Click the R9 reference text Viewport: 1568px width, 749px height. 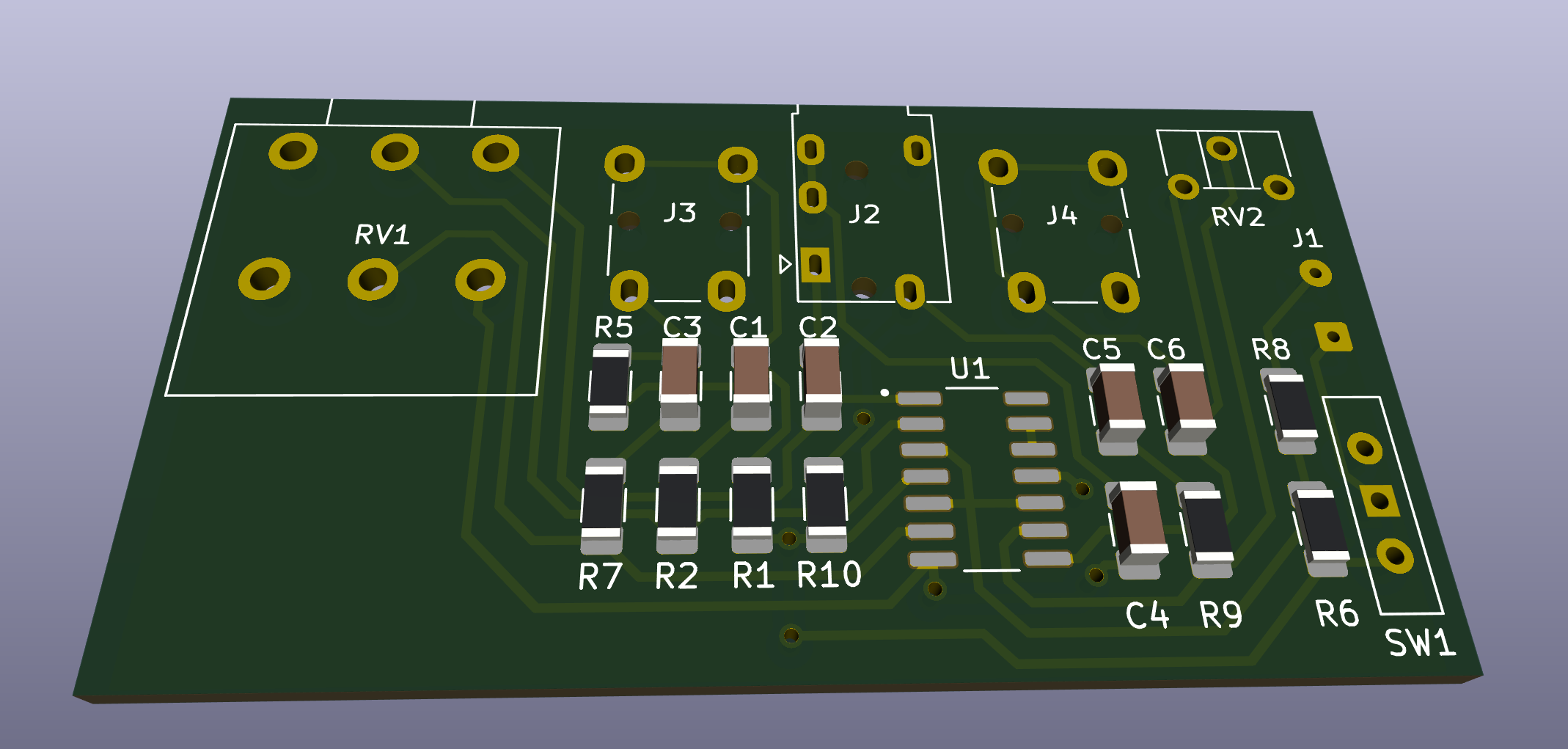pos(1221,615)
